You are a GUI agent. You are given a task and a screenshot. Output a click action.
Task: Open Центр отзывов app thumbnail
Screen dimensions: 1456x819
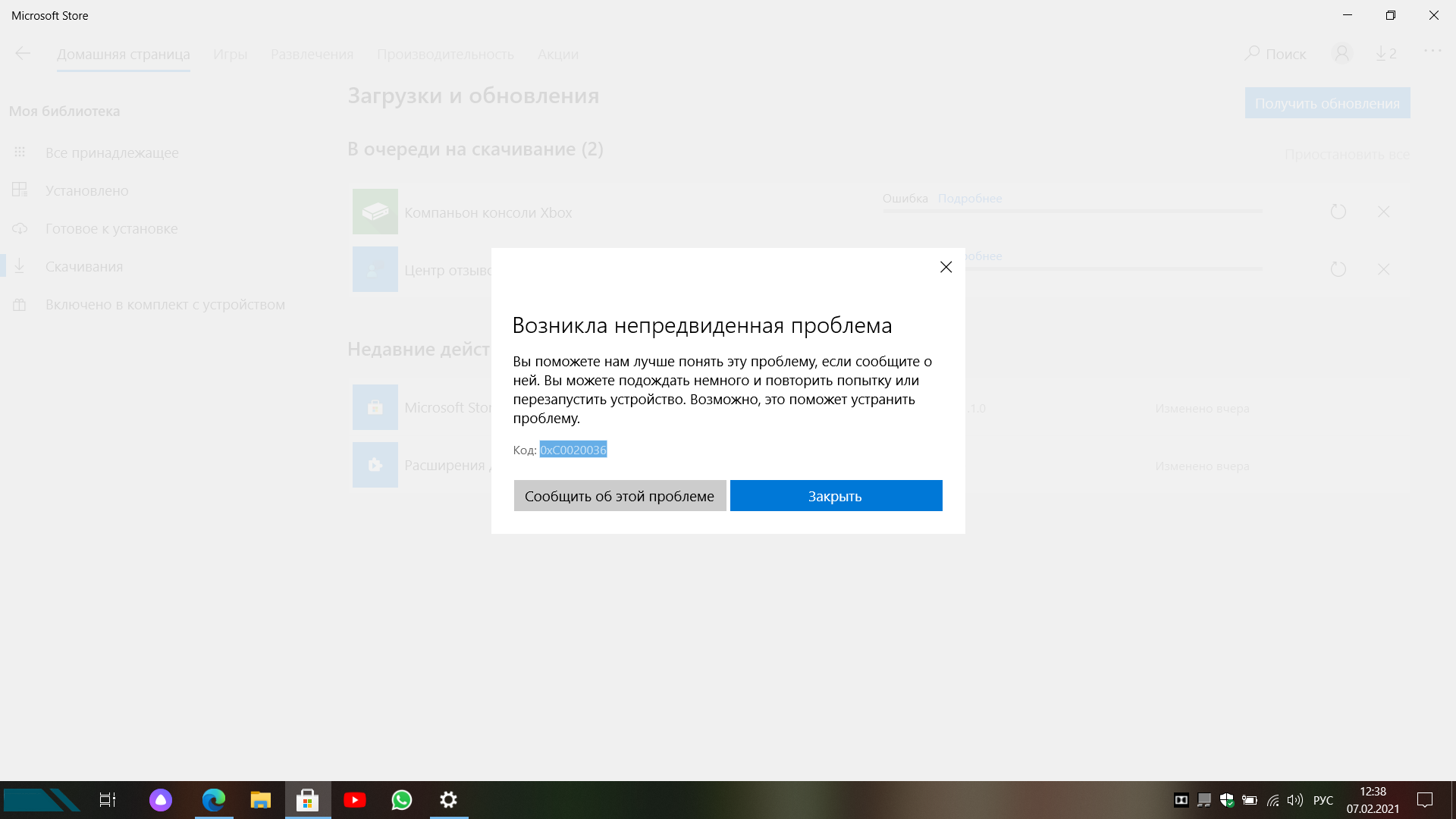point(375,269)
